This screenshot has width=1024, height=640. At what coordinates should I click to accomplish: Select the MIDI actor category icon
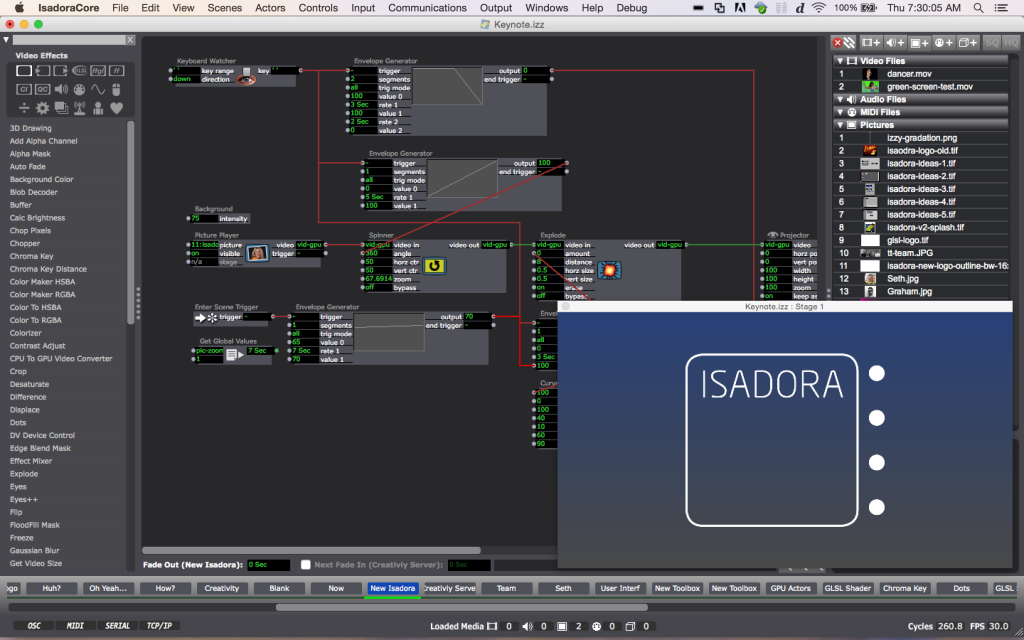coord(79,89)
